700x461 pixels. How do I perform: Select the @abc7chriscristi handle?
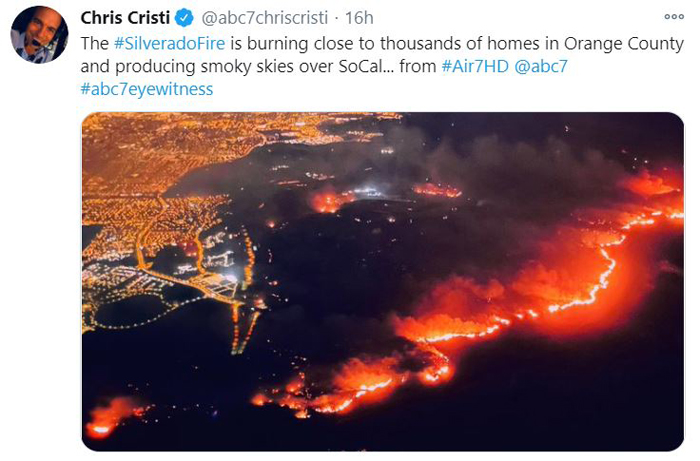click(265, 18)
